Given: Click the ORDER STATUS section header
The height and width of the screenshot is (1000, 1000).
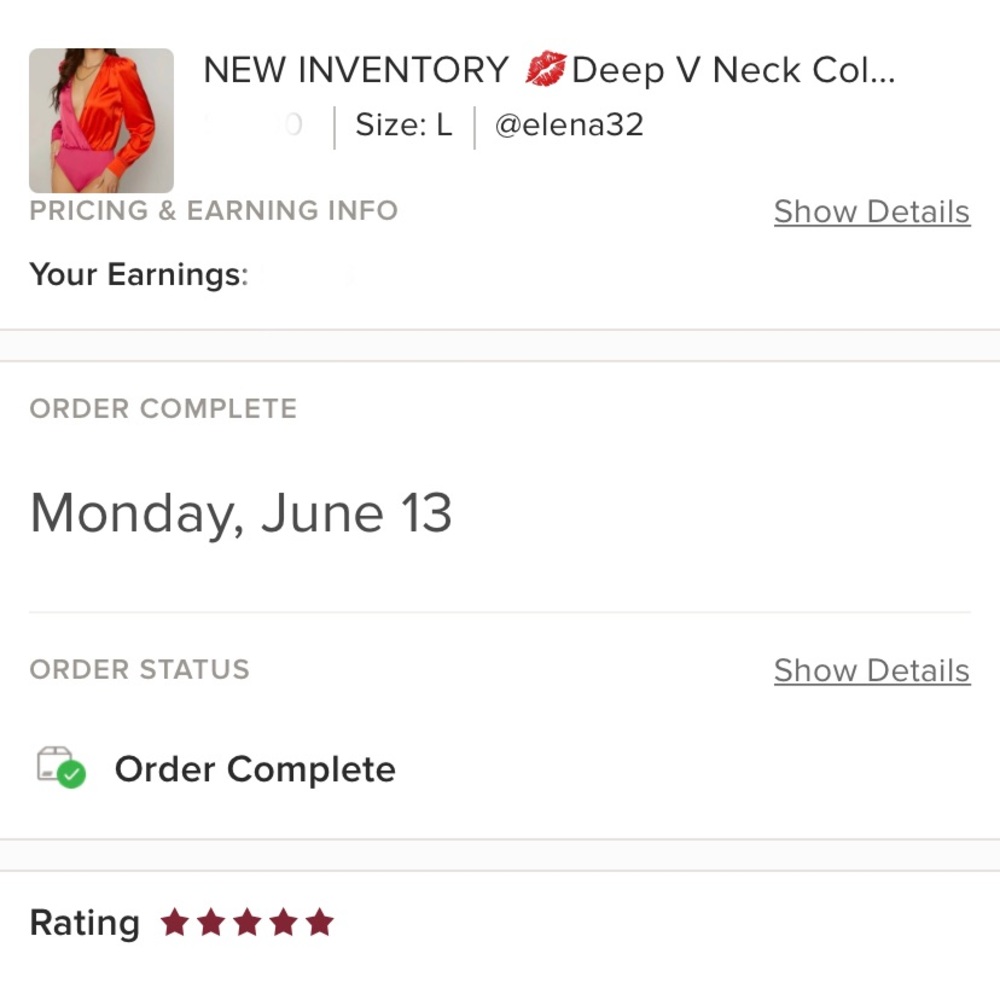Looking at the screenshot, I should pyautogui.click(x=140, y=670).
